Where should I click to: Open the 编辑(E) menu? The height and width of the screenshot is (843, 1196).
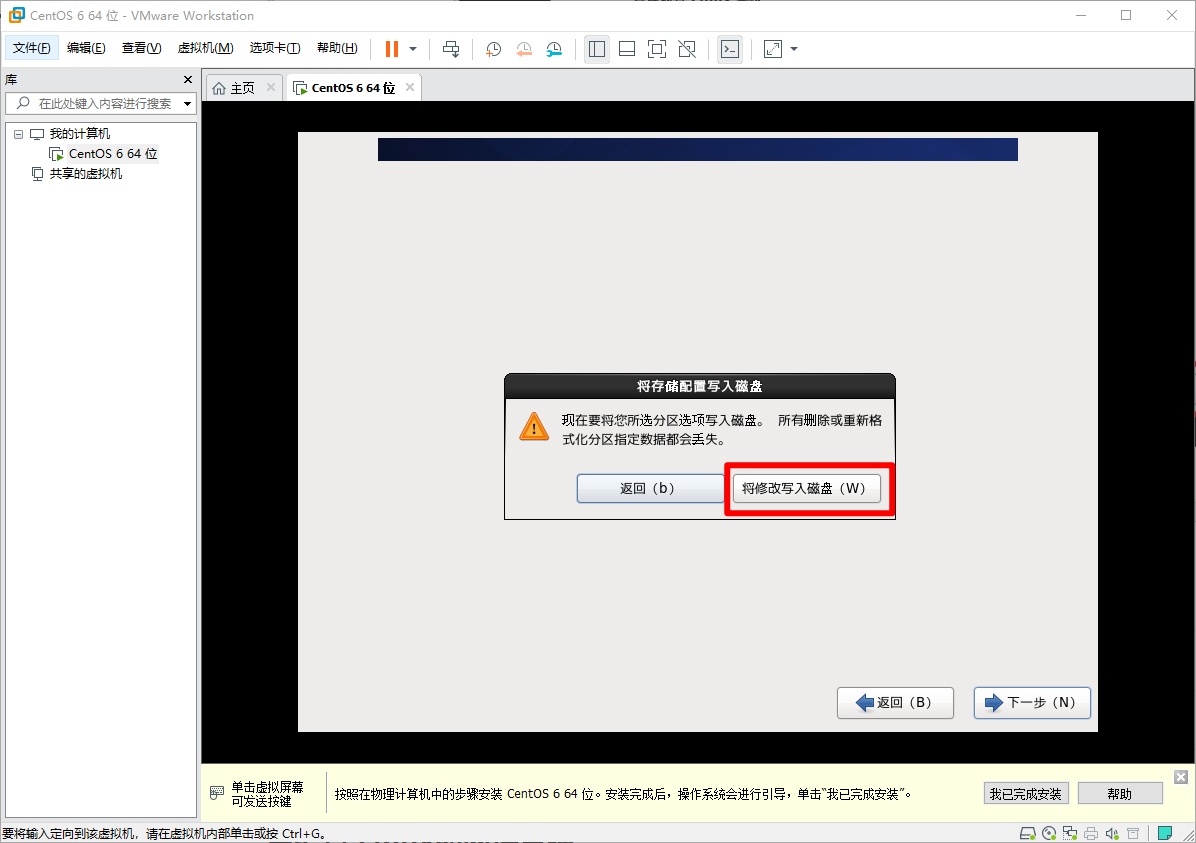tap(86, 48)
